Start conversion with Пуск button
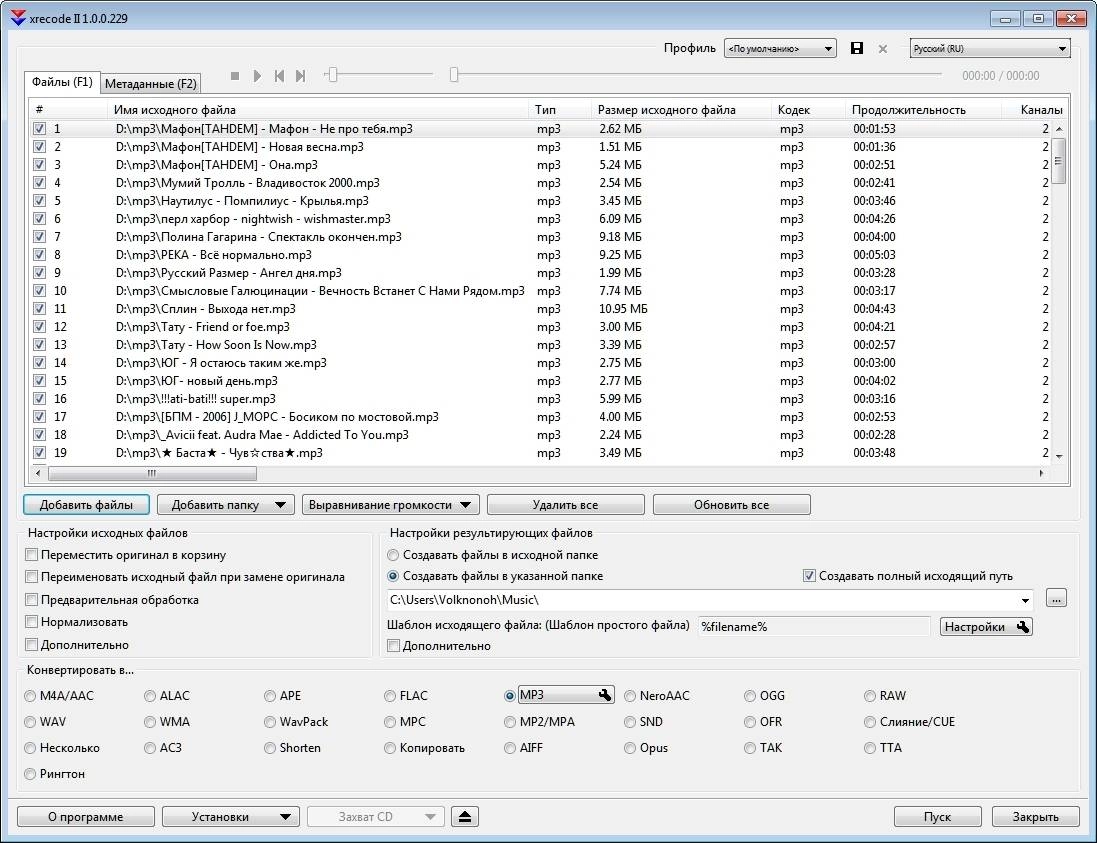Screen dimensions: 1097x843 click(x=937, y=816)
